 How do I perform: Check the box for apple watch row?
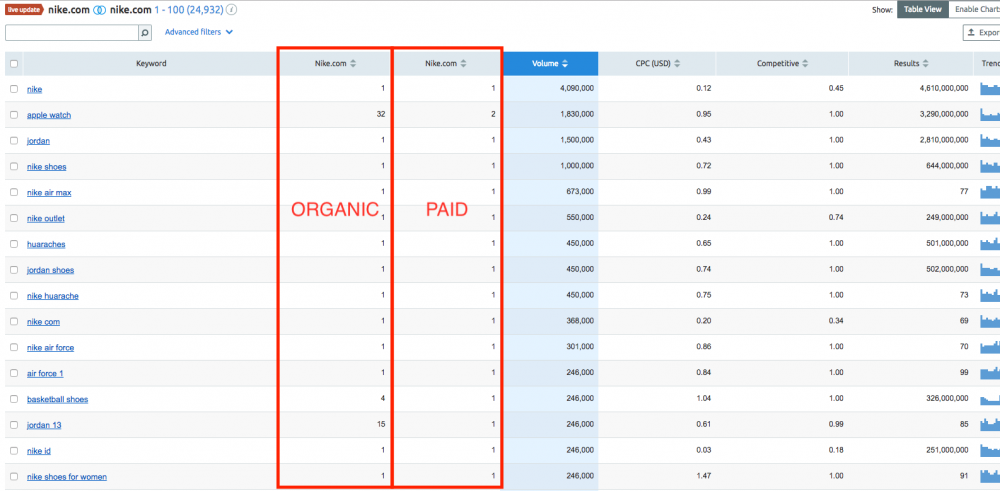click(14, 115)
